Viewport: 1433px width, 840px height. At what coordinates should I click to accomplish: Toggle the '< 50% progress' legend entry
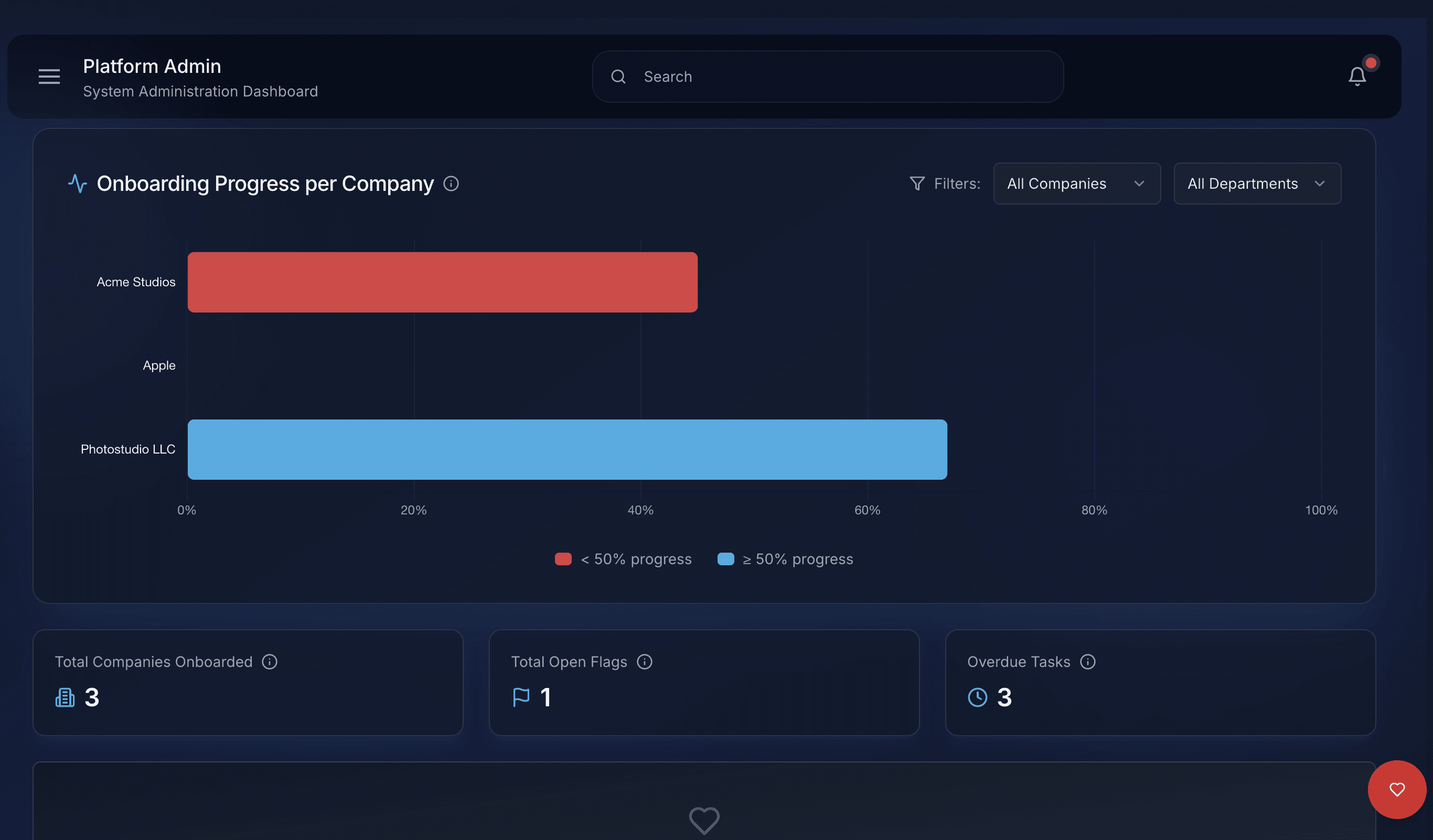(623, 558)
